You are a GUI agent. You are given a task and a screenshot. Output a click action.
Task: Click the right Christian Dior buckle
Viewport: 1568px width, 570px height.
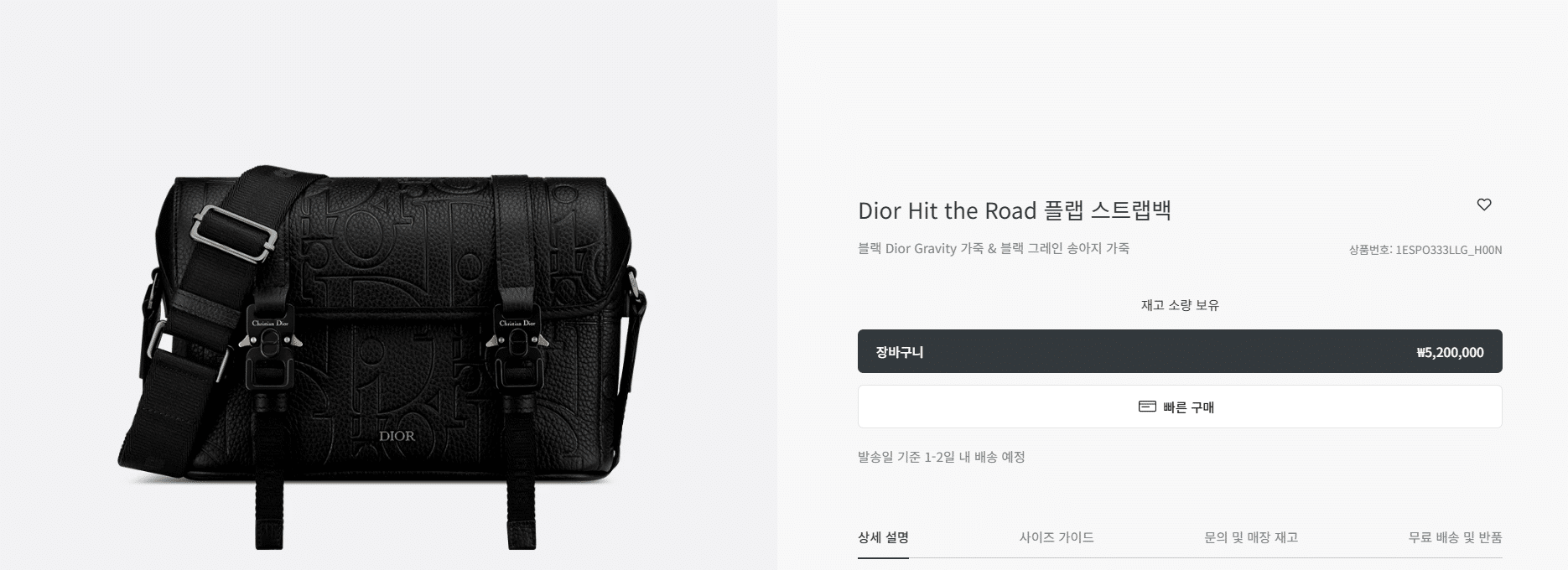click(x=517, y=342)
